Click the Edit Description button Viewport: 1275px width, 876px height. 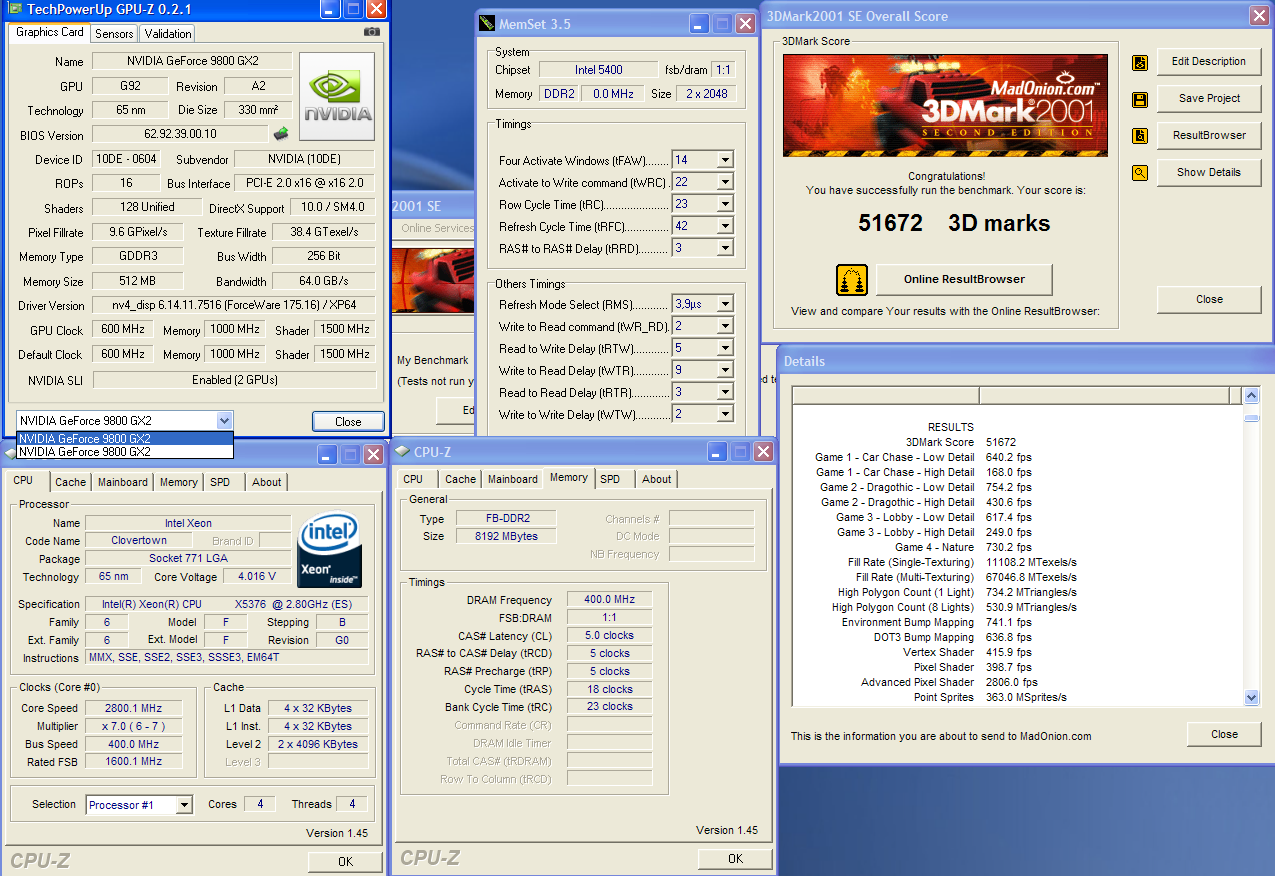pyautogui.click(x=1209, y=62)
